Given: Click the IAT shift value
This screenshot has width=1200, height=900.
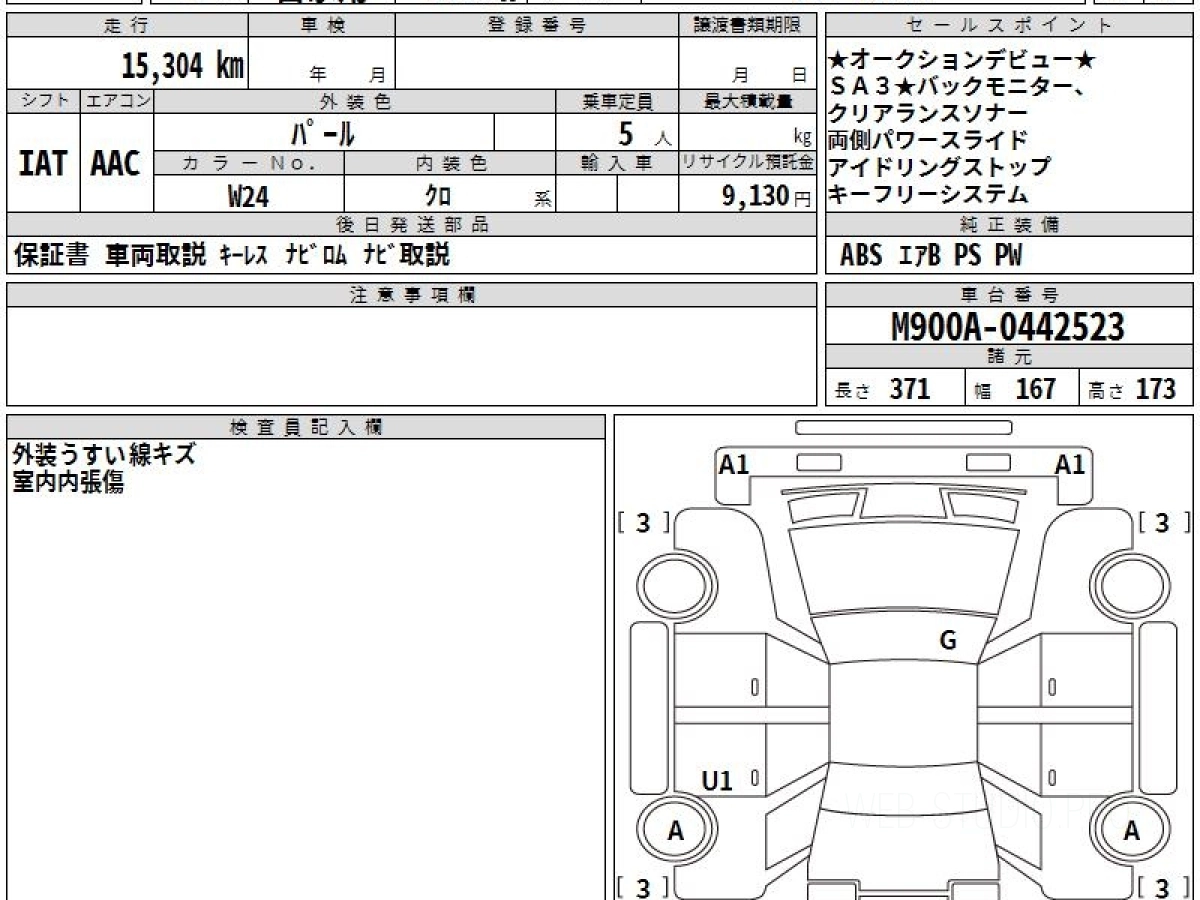Looking at the screenshot, I should pos(43,164).
